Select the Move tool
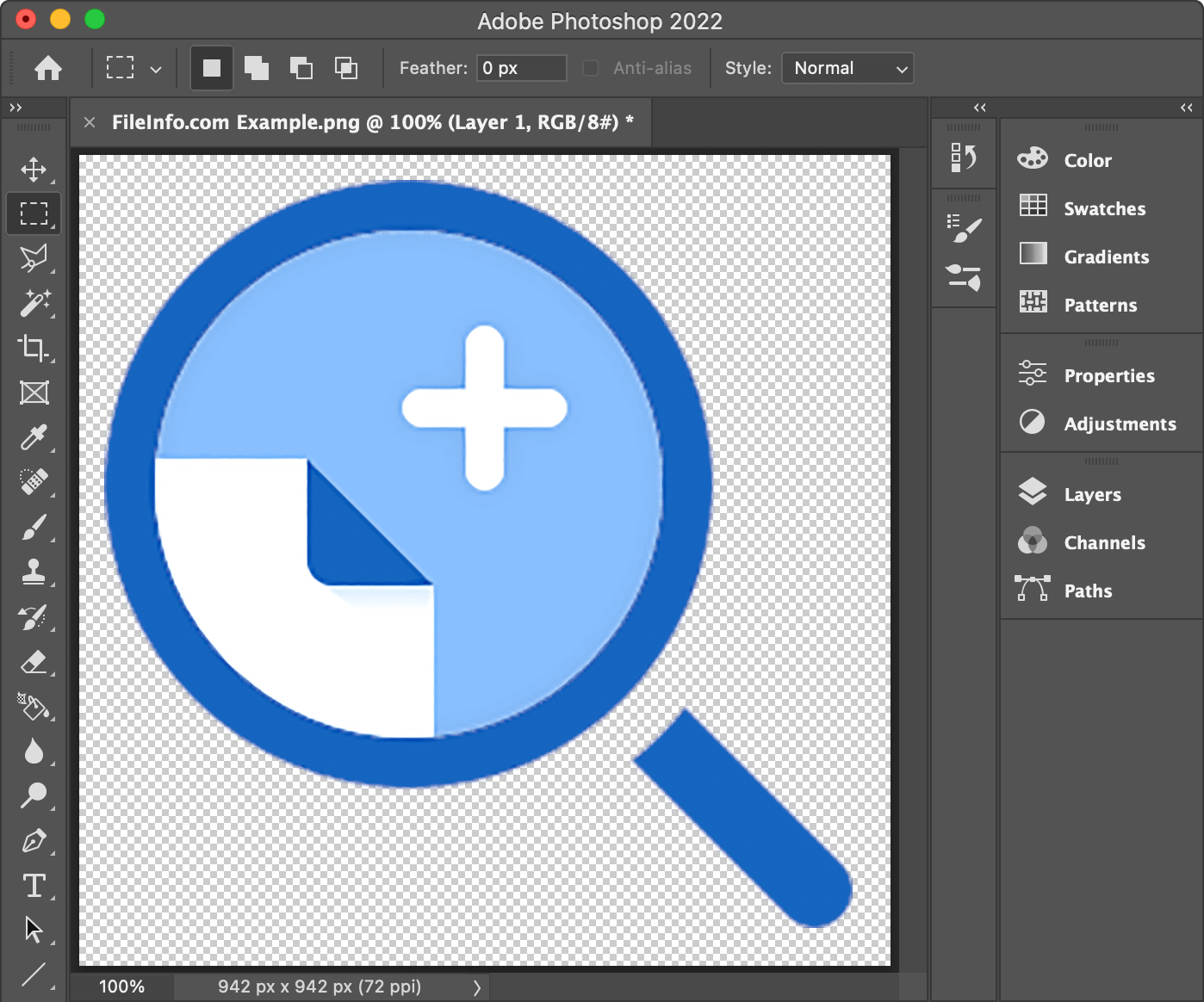The image size is (1204, 1002). (x=34, y=170)
